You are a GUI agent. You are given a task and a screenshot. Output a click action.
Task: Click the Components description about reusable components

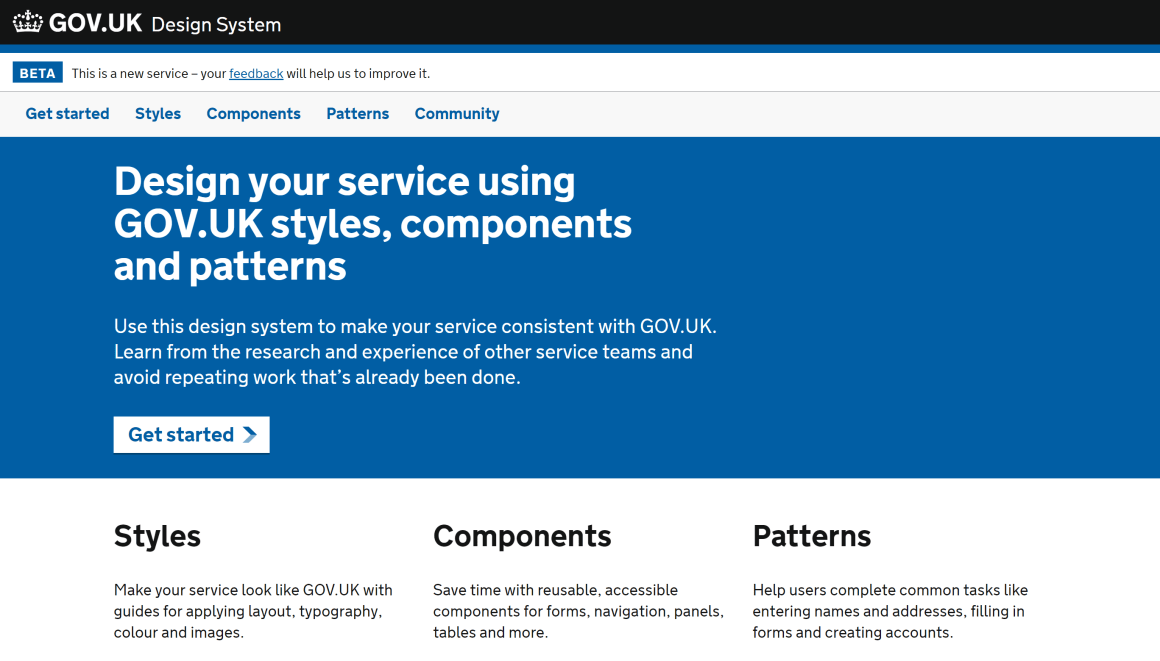[x=579, y=611]
